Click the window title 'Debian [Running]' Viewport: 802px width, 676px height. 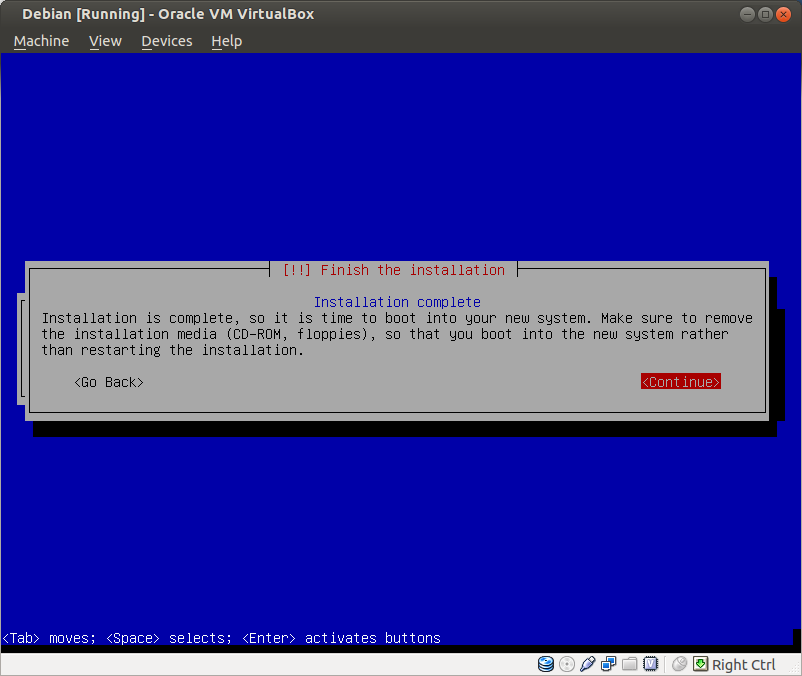click(83, 14)
